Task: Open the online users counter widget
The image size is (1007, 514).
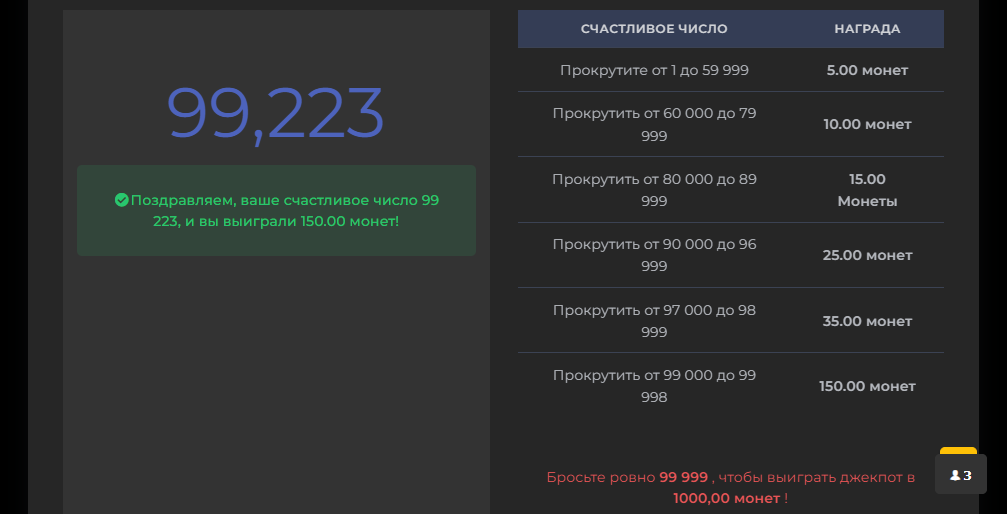Action: click(960, 475)
